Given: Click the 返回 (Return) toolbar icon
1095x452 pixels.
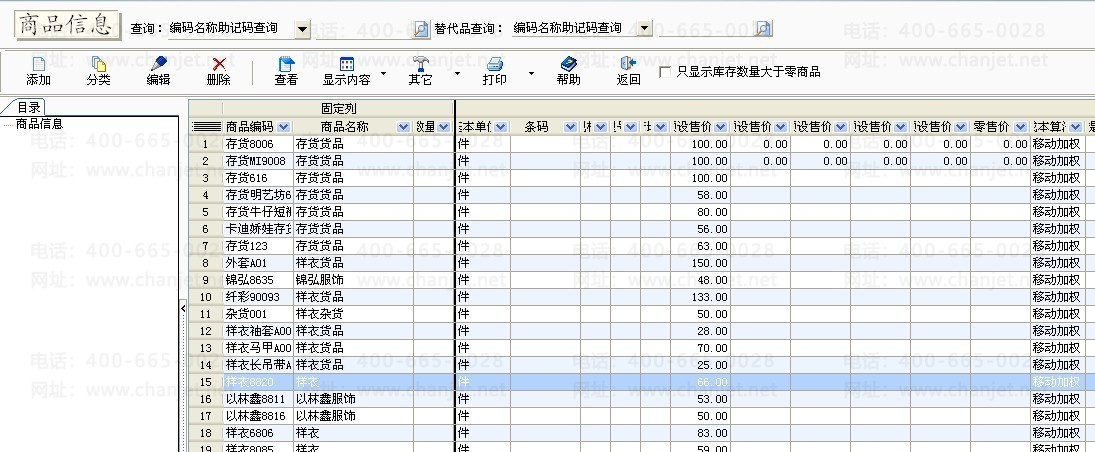Looking at the screenshot, I should (x=628, y=65).
